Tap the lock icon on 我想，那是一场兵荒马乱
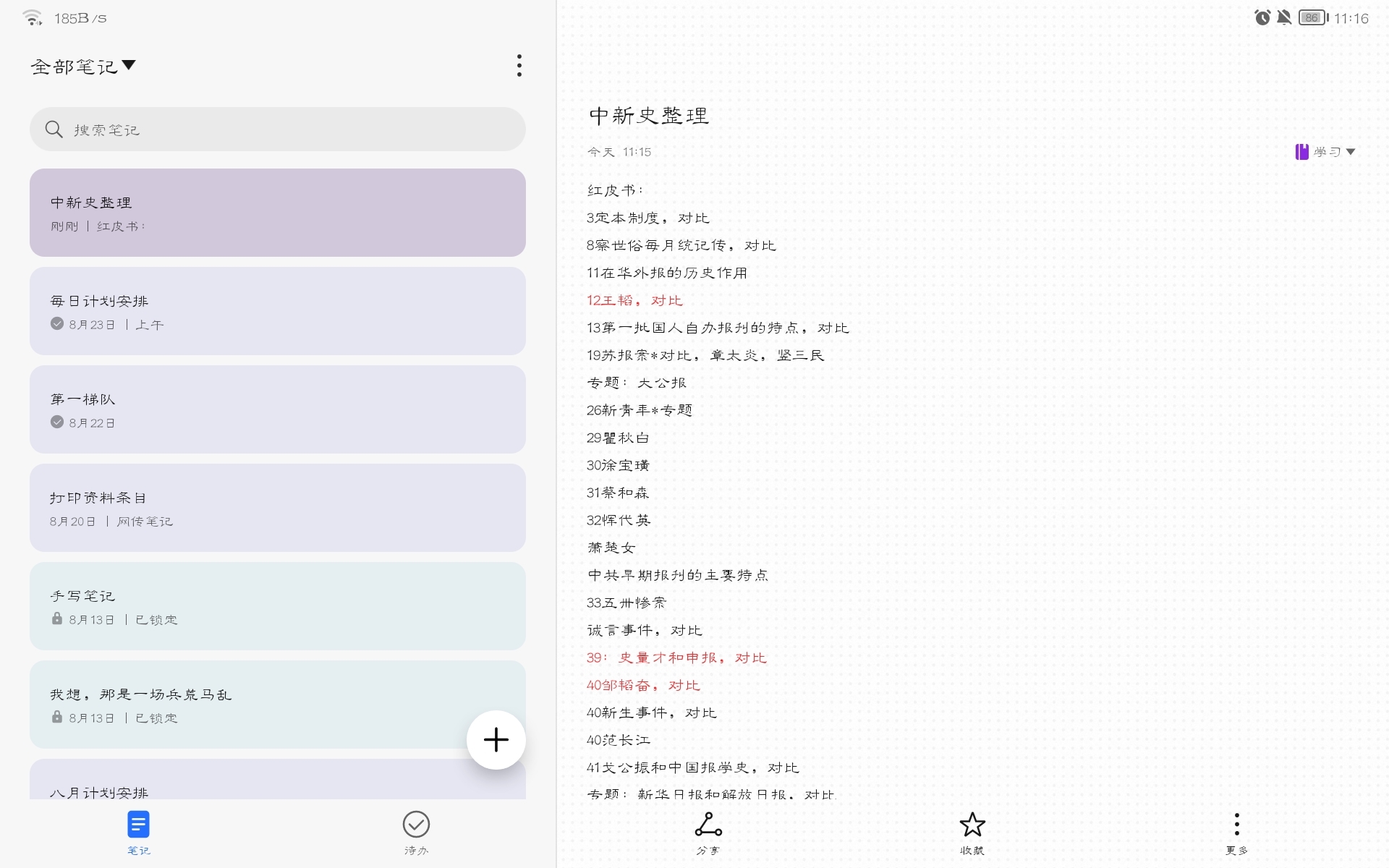 [x=57, y=717]
